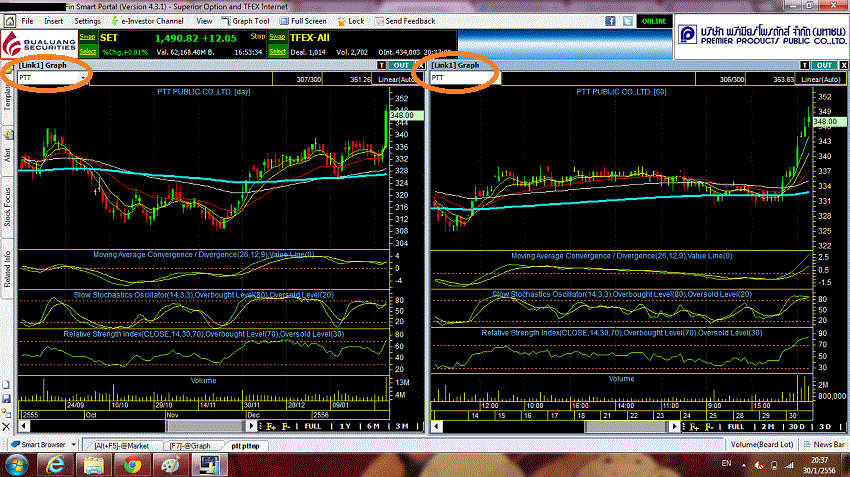Click F- zoom out on right graph
Screen dimensions: 850x477
[709, 427]
